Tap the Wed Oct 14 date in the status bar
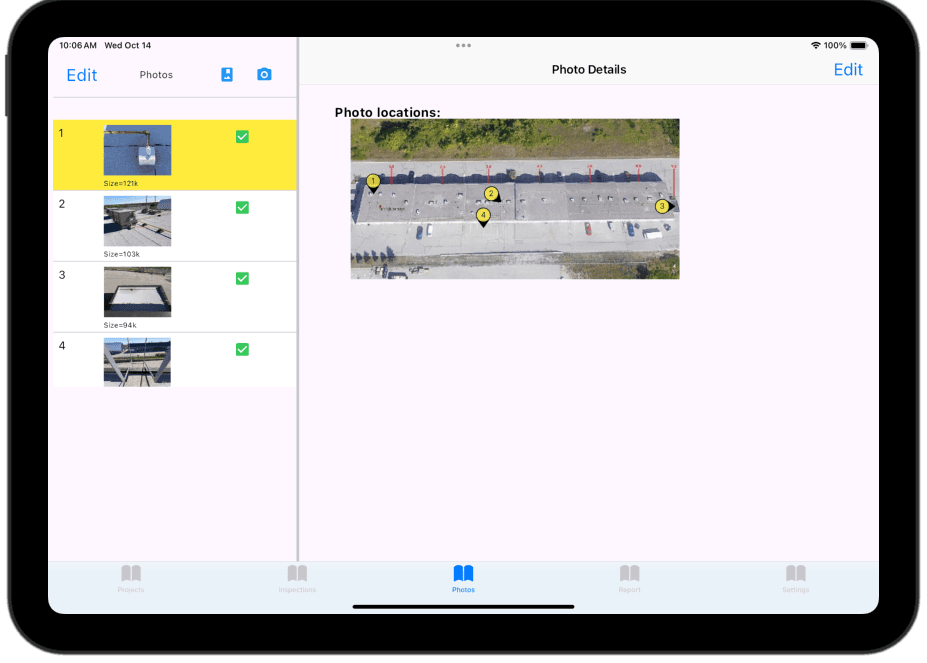 pyautogui.click(x=128, y=46)
